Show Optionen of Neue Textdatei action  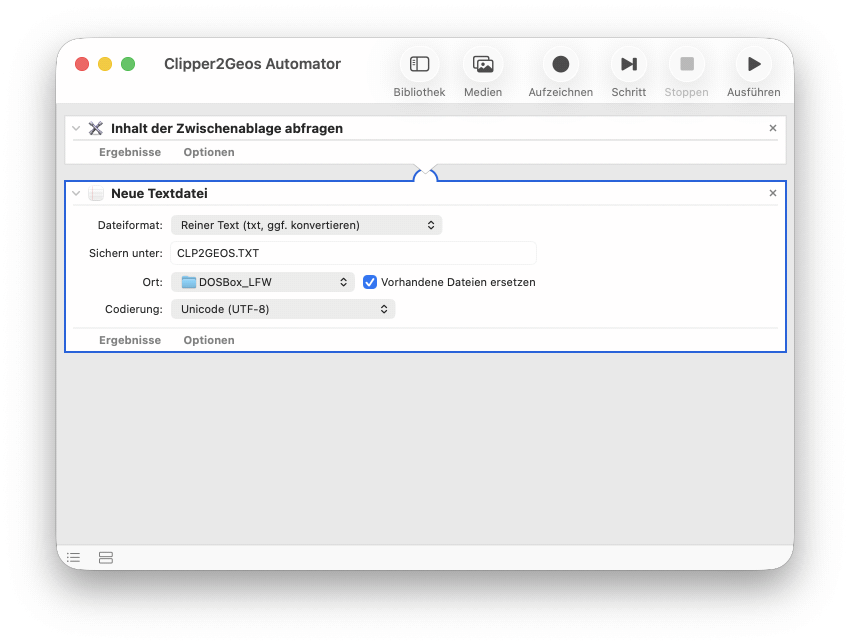click(x=209, y=340)
